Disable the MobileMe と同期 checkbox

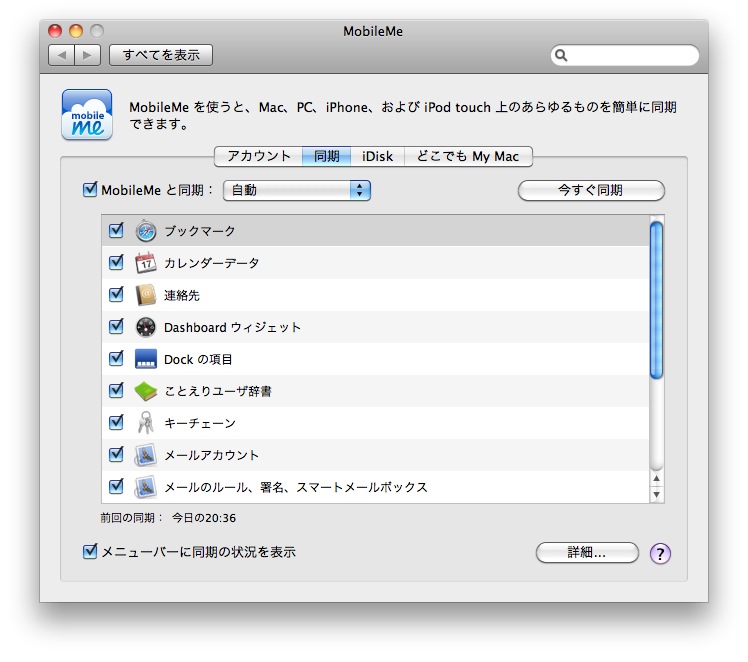(x=90, y=190)
